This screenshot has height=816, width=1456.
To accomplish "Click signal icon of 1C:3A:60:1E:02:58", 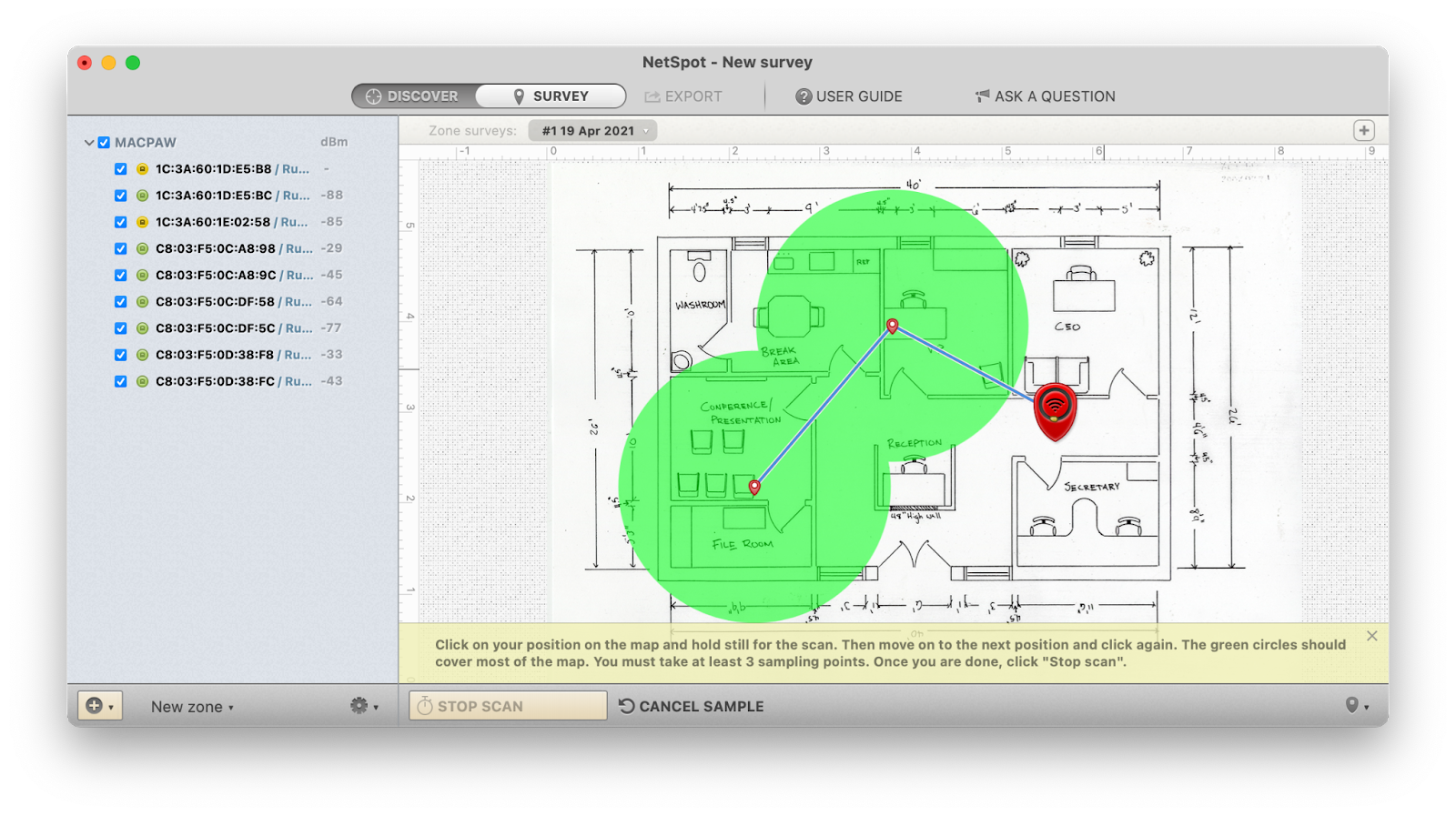I will tap(142, 222).
